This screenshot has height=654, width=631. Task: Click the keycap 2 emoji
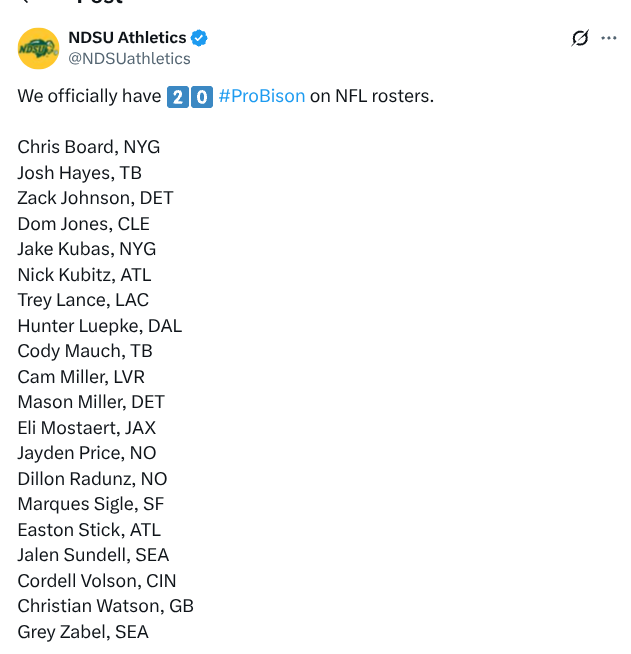coord(178,97)
